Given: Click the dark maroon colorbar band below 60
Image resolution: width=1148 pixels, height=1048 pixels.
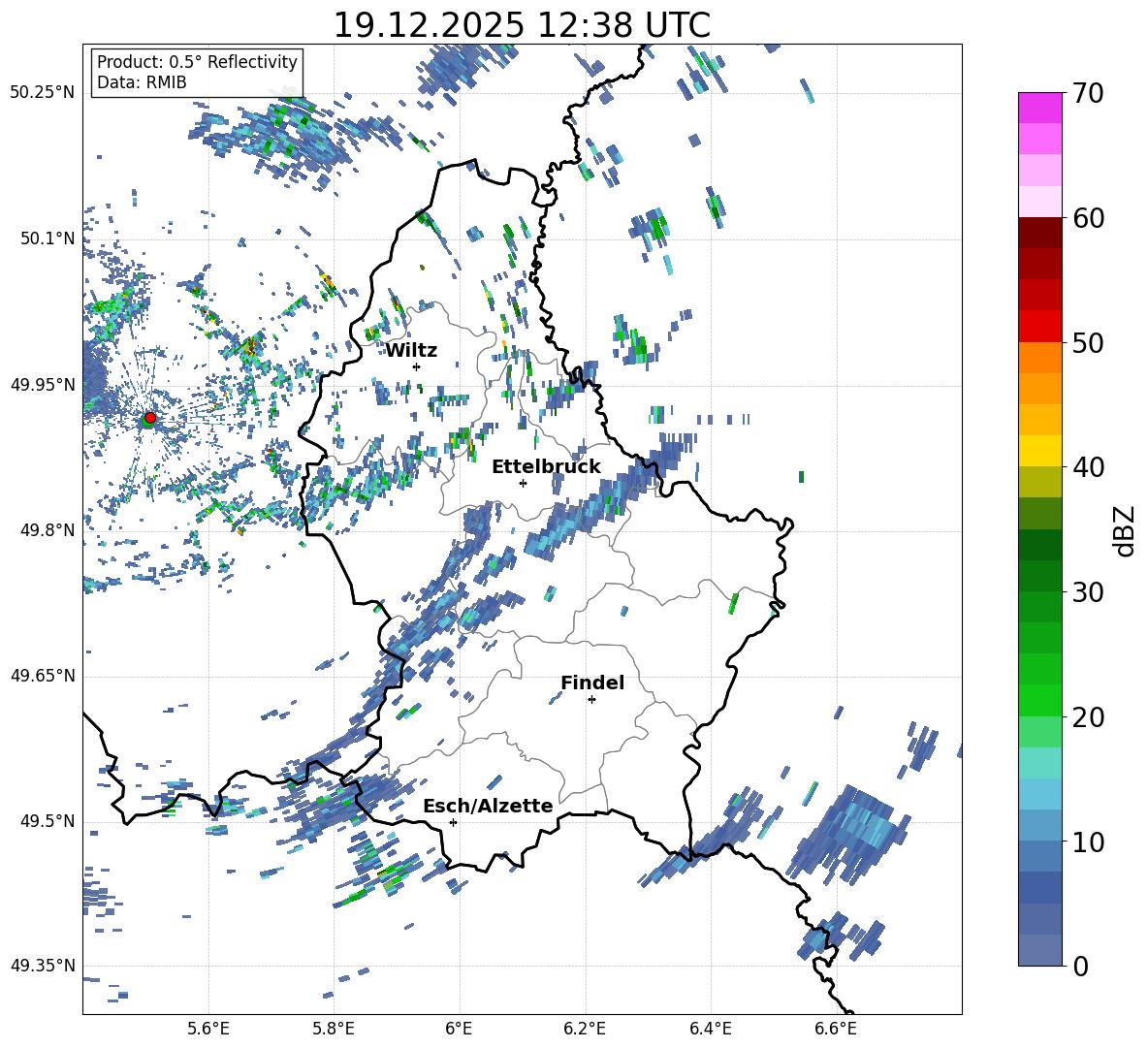Looking at the screenshot, I should click(1040, 233).
